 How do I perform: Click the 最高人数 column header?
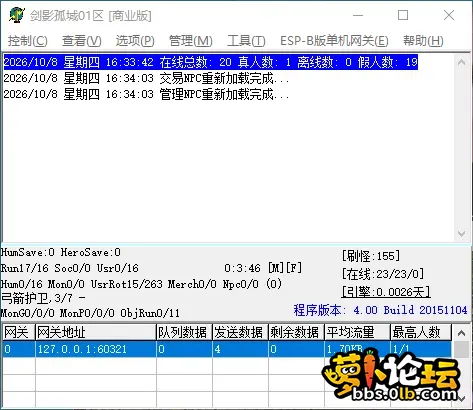421,332
